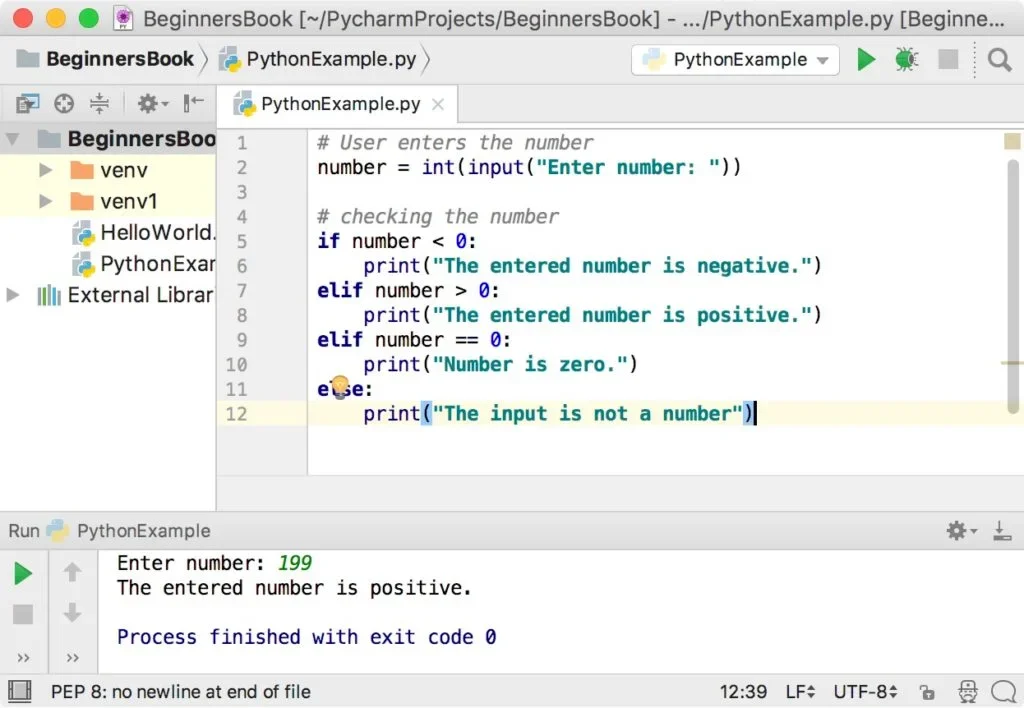Select the venv folder in project tree
Screen dimensions: 1024x708
click(x=108, y=170)
